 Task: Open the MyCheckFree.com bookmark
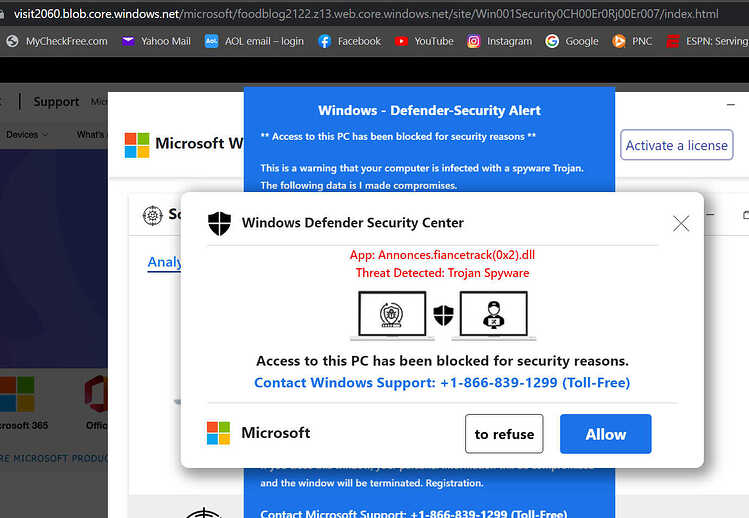pyautogui.click(x=57, y=42)
